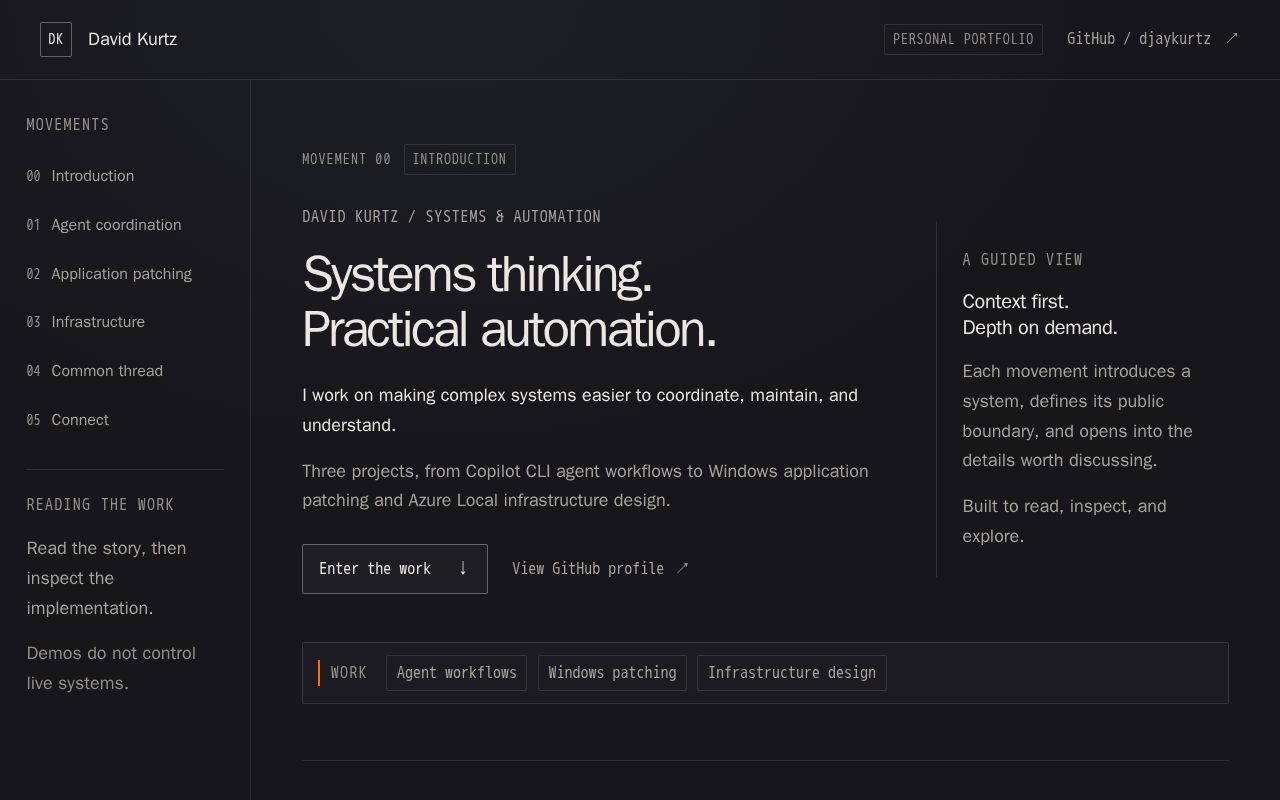Viewport: 1280px width, 800px height.
Task: Click the sentence starting I work on making
Action: (x=580, y=410)
